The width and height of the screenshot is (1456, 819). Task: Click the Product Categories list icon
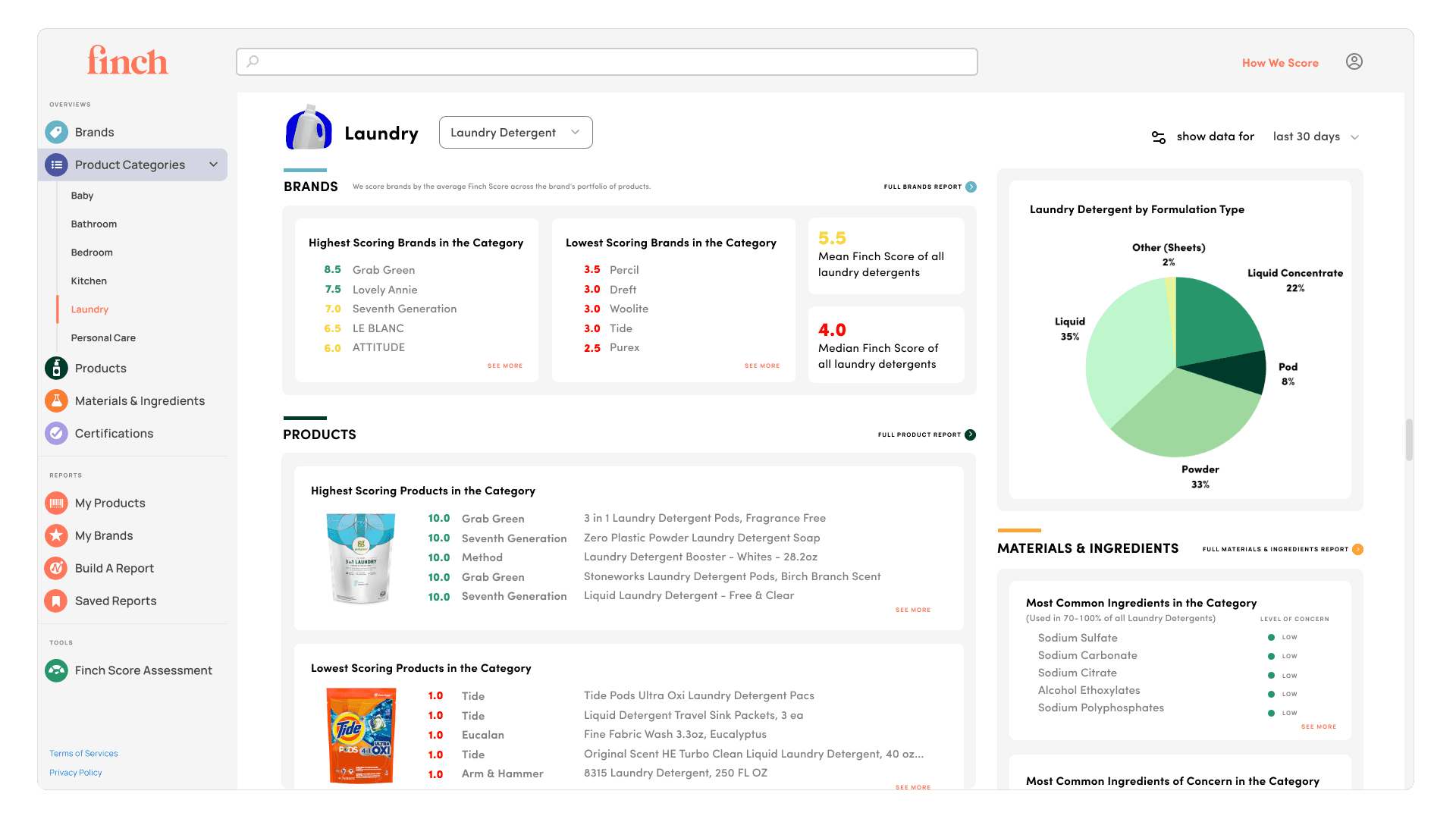pos(56,165)
